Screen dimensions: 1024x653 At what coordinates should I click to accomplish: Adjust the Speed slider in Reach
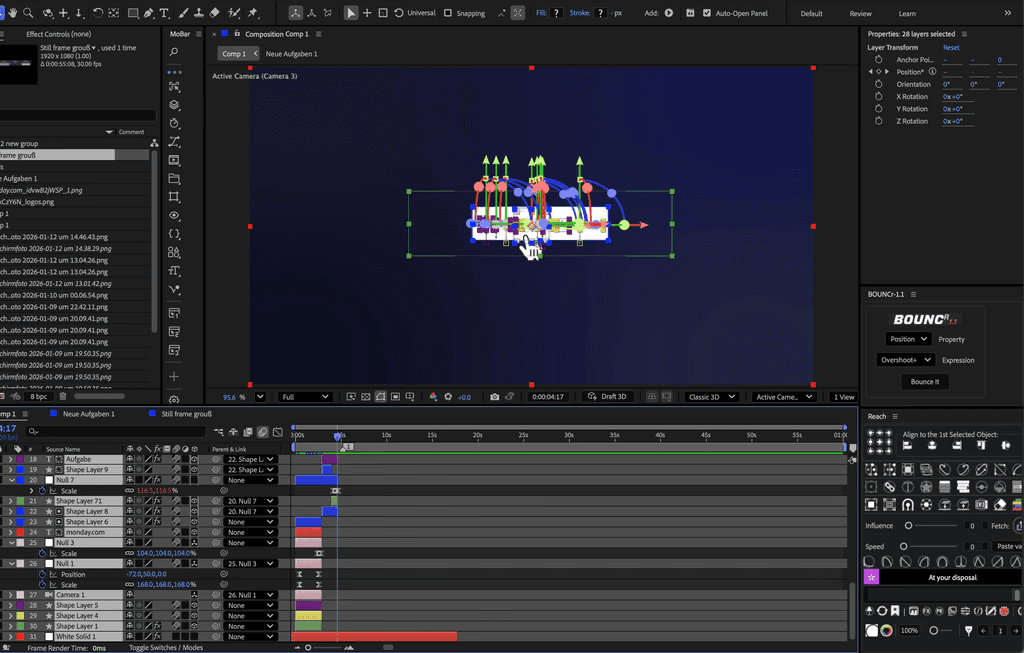[x=904, y=547]
